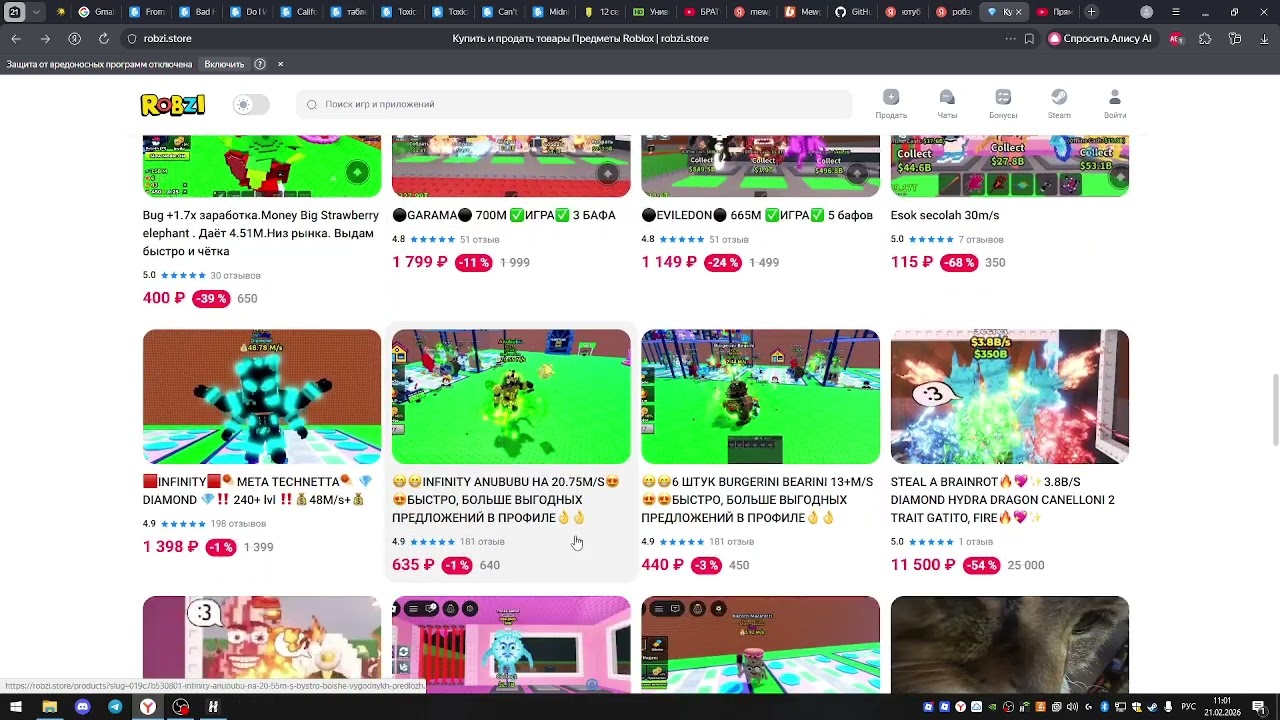Open a new browser tab
The height and width of the screenshot is (720, 1280).
tap(1091, 12)
